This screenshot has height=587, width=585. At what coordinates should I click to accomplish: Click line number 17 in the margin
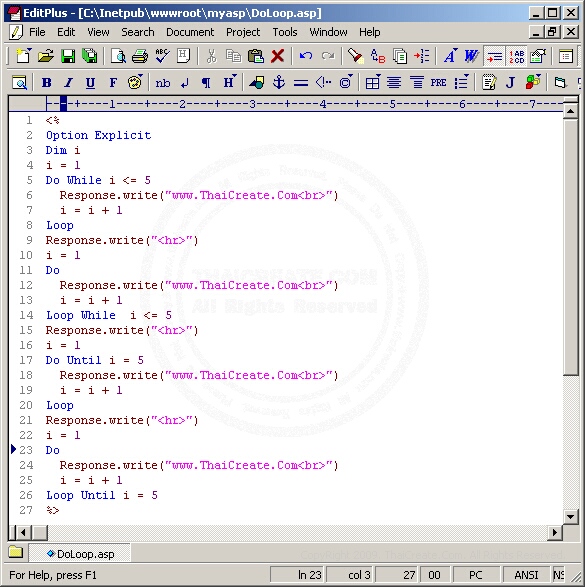pyautogui.click(x=26, y=360)
